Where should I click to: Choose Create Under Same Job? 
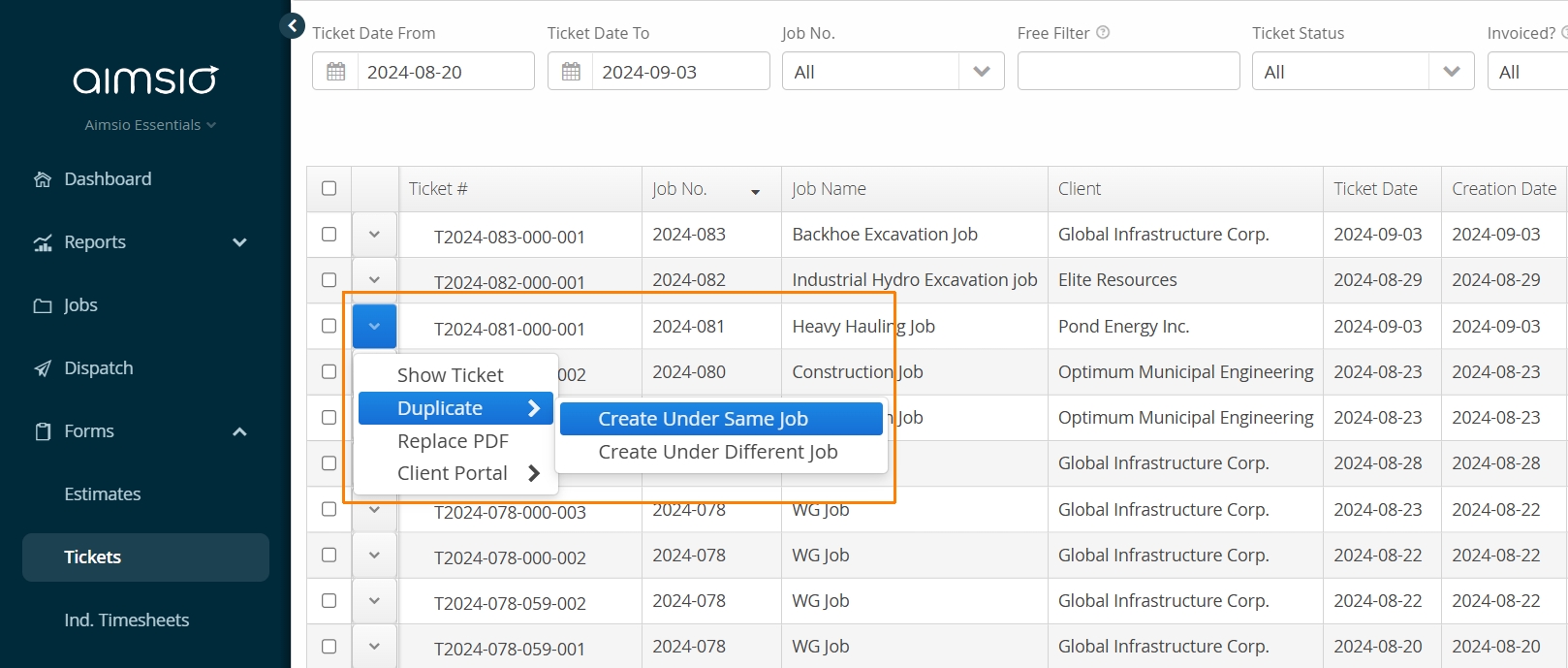(x=721, y=419)
